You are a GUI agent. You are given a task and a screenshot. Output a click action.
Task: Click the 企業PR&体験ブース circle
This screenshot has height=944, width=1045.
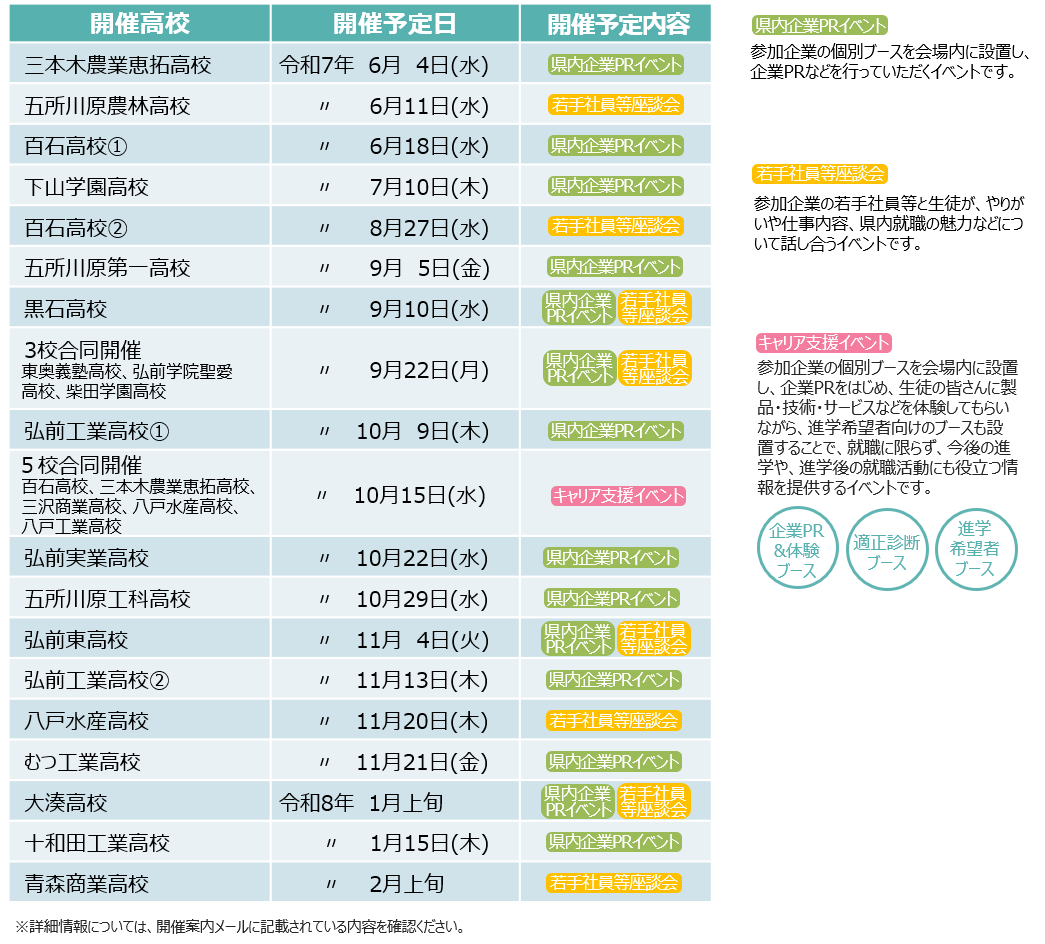point(797,549)
